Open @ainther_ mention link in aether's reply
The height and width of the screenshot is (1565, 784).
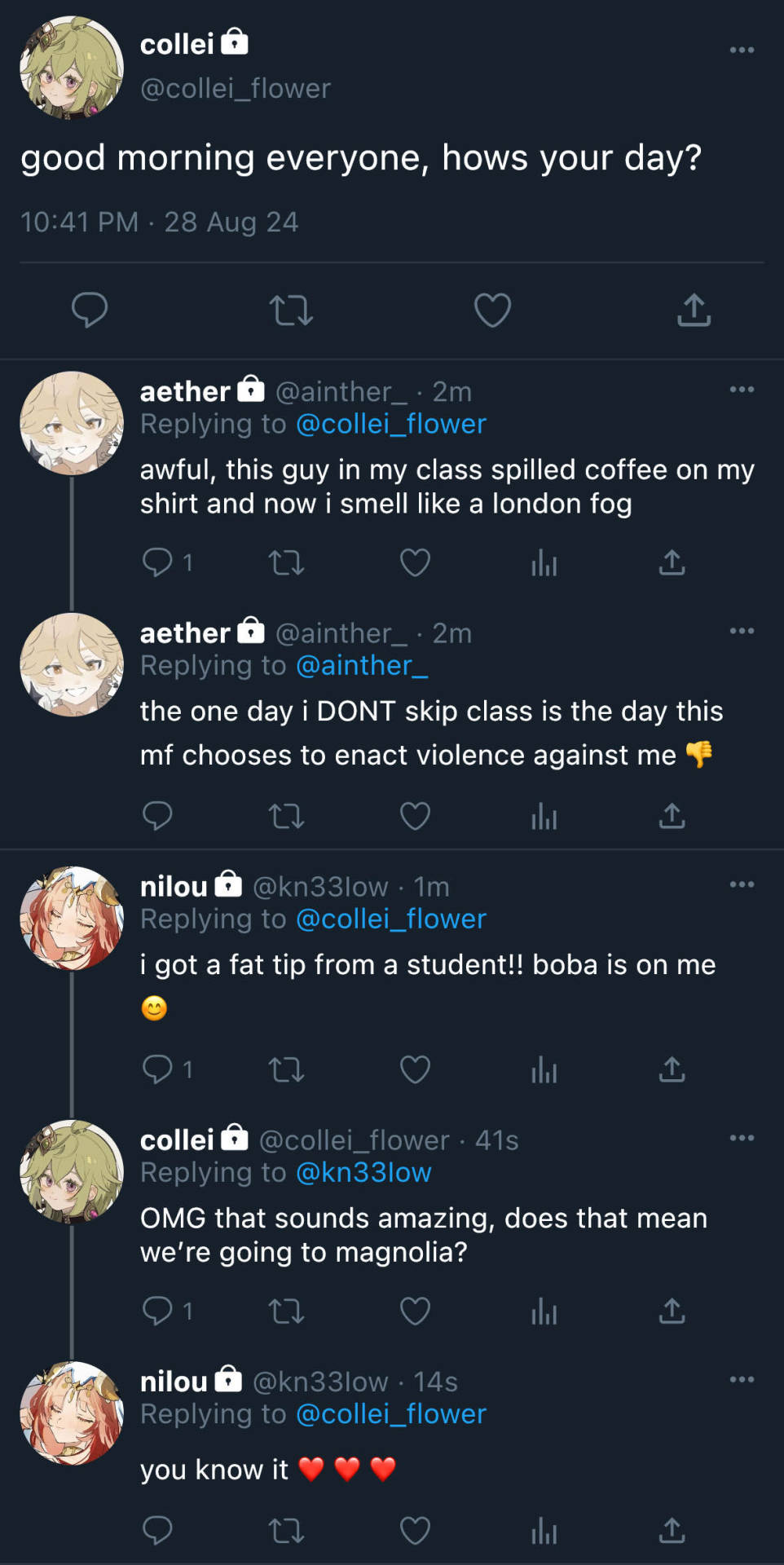pyautogui.click(x=361, y=665)
